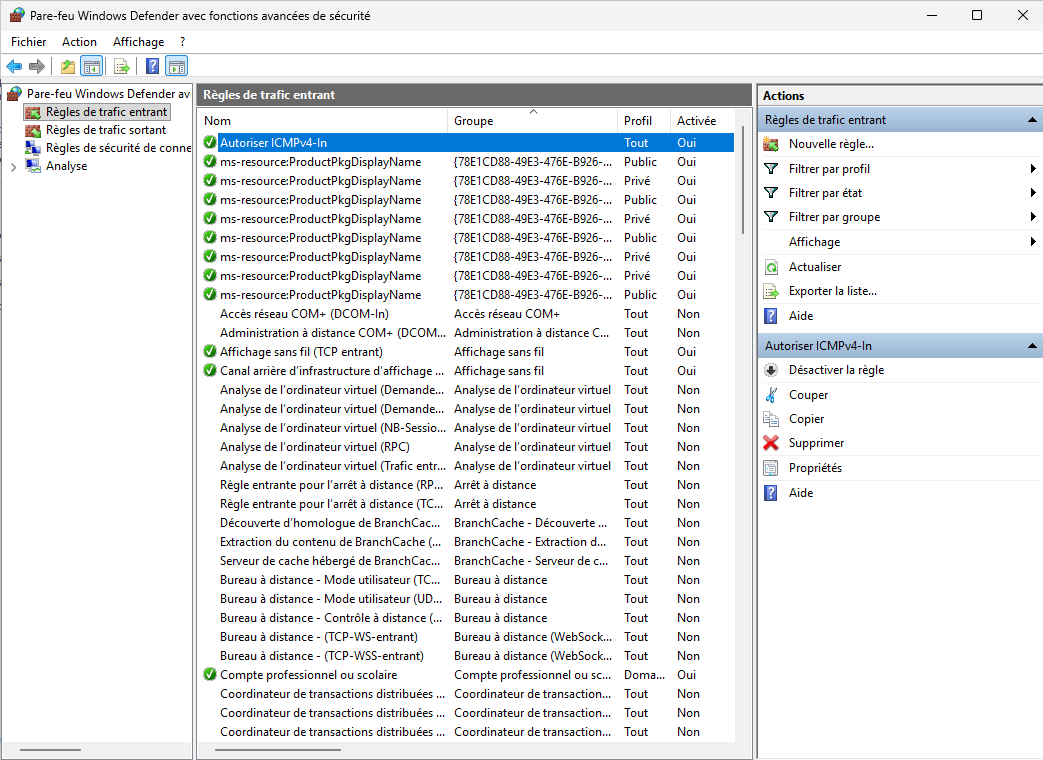This screenshot has width=1043, height=760.
Task: Select Bureau à distance - (TCP-WS-entrant) rule
Action: pos(468,637)
